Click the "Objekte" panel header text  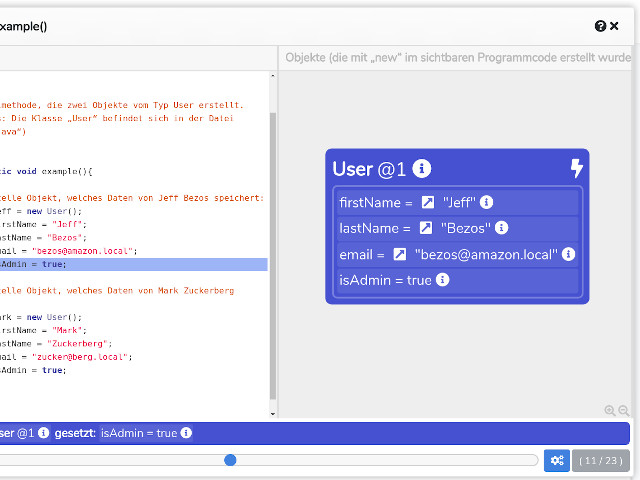[458, 58]
